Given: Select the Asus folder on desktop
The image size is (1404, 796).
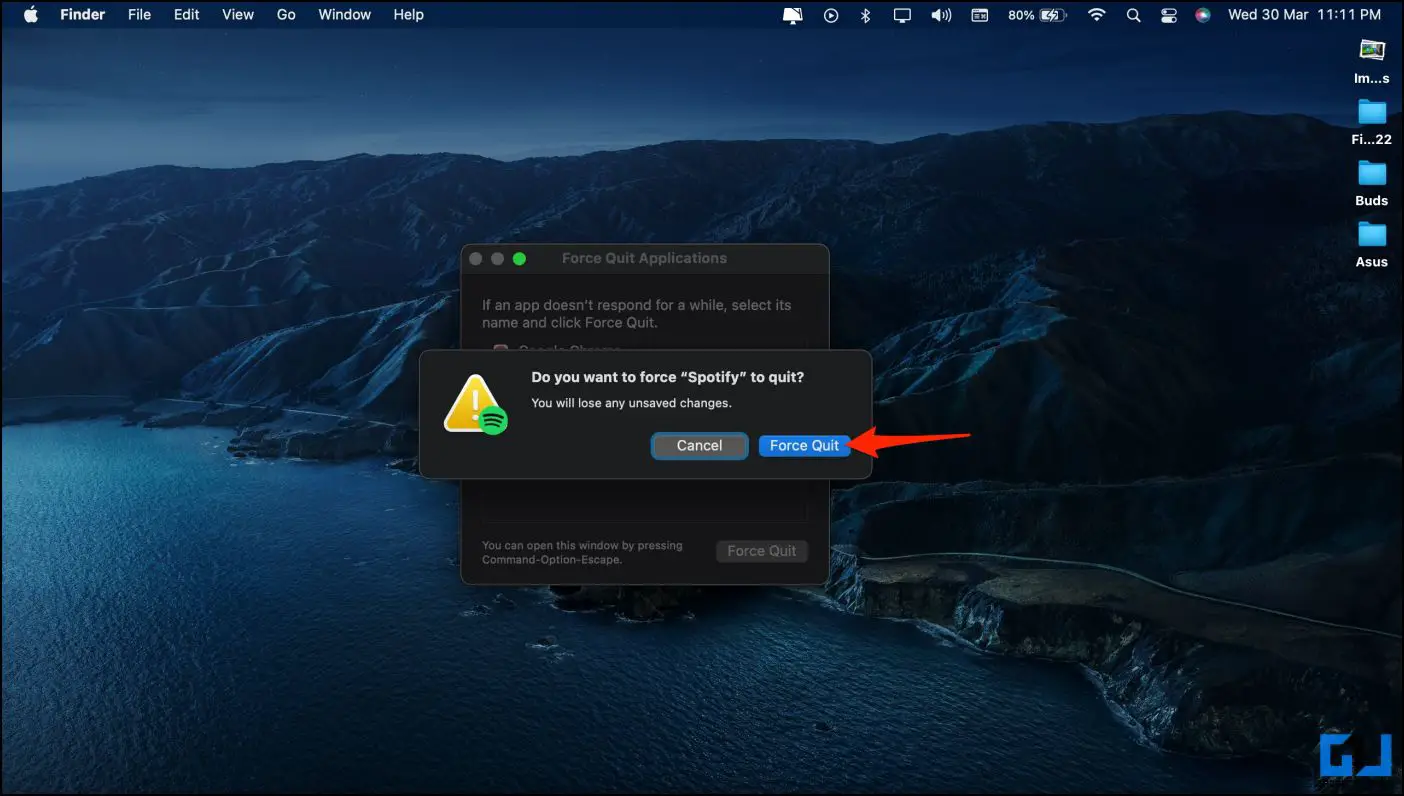Looking at the screenshot, I should pyautogui.click(x=1372, y=234).
